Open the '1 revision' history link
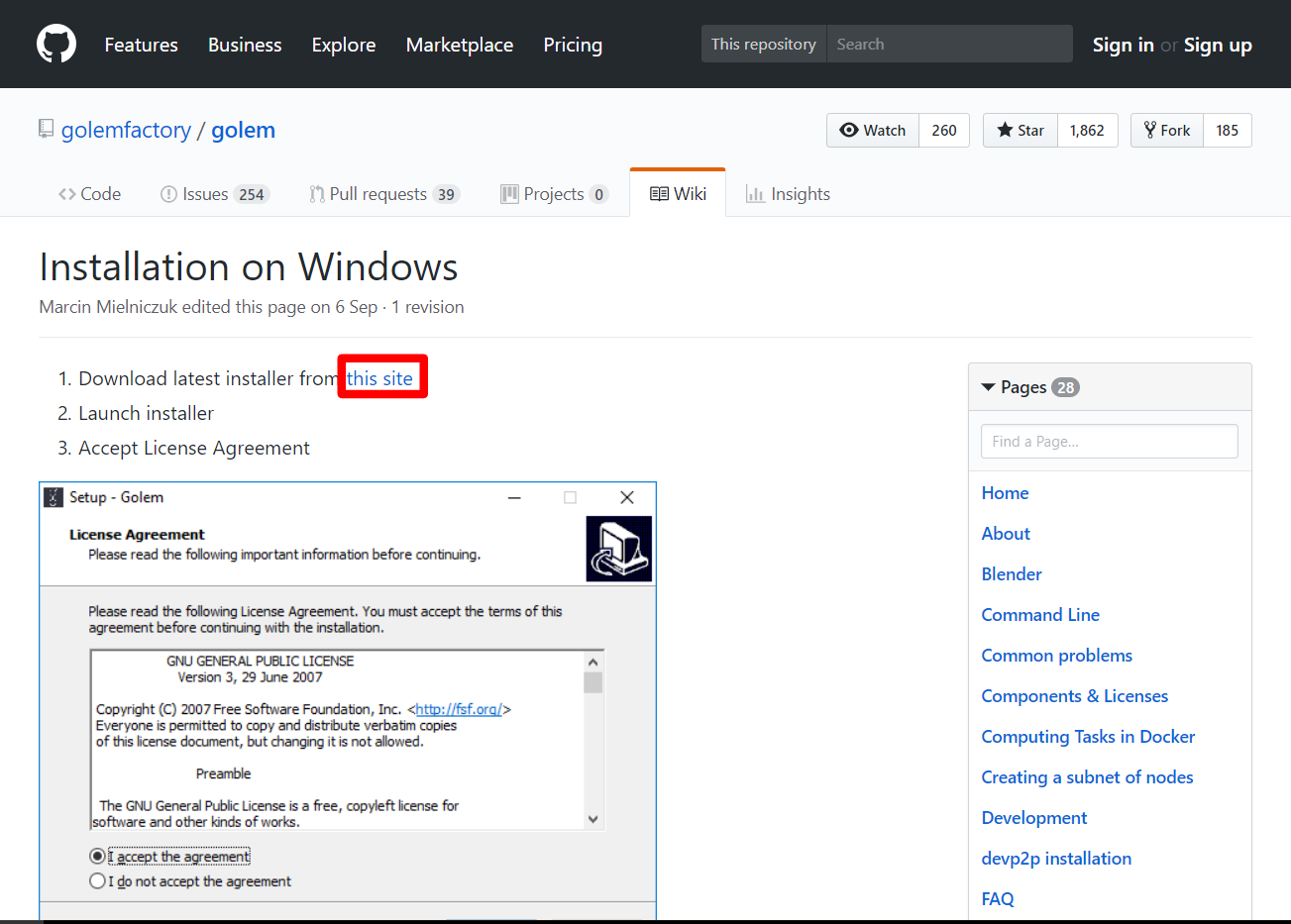 coord(428,307)
